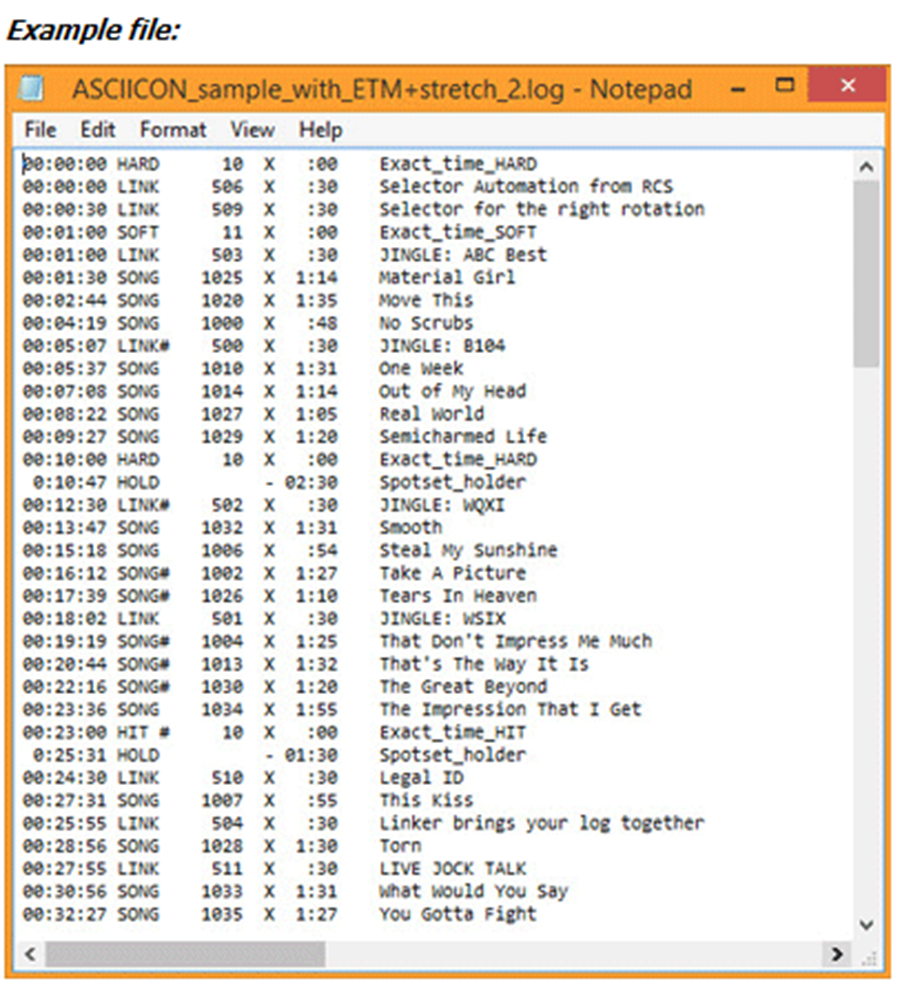Image resolution: width=922 pixels, height=992 pixels.
Task: Place cursor on the 'Material Girl' line
Action: 447,278
